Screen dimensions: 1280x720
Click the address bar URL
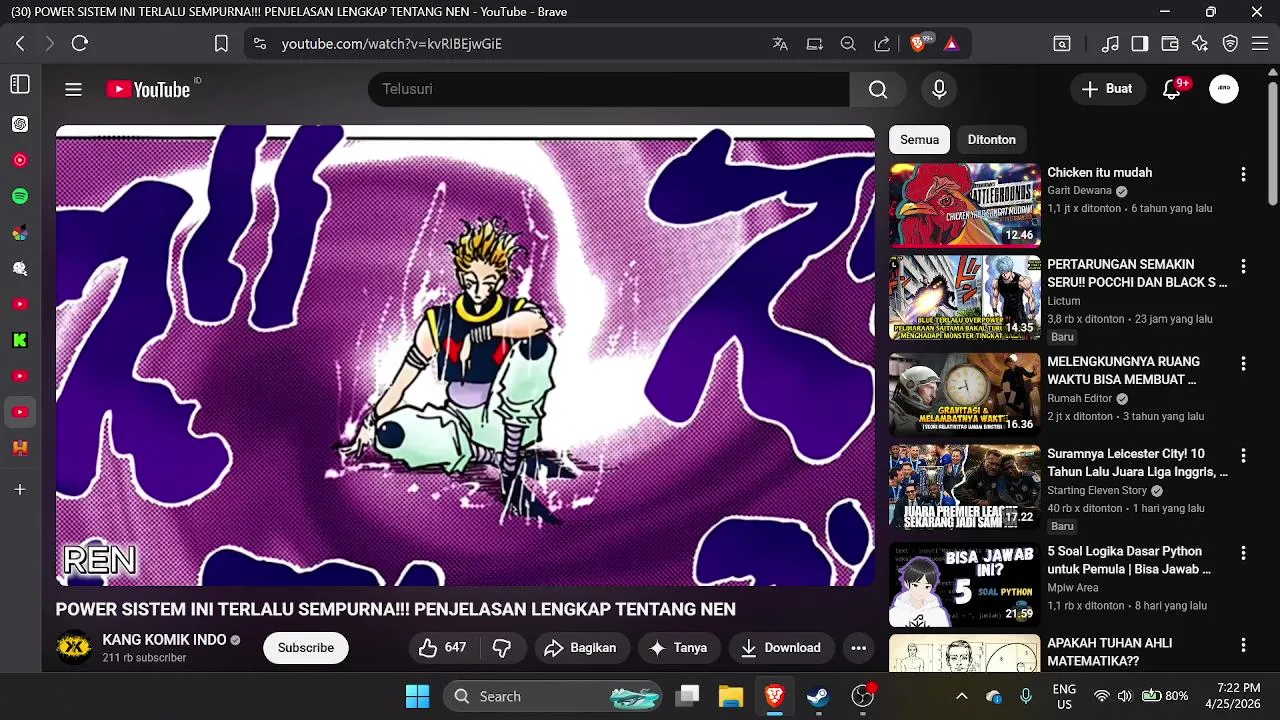[x=391, y=44]
